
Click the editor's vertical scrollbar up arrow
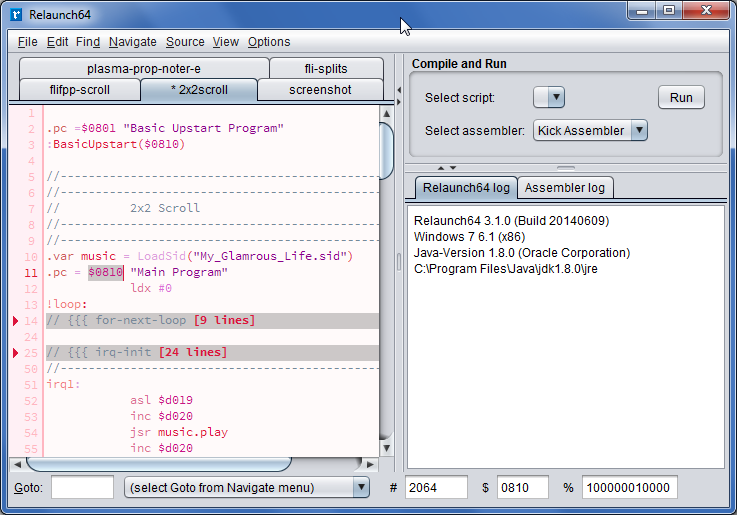[x=386, y=113]
